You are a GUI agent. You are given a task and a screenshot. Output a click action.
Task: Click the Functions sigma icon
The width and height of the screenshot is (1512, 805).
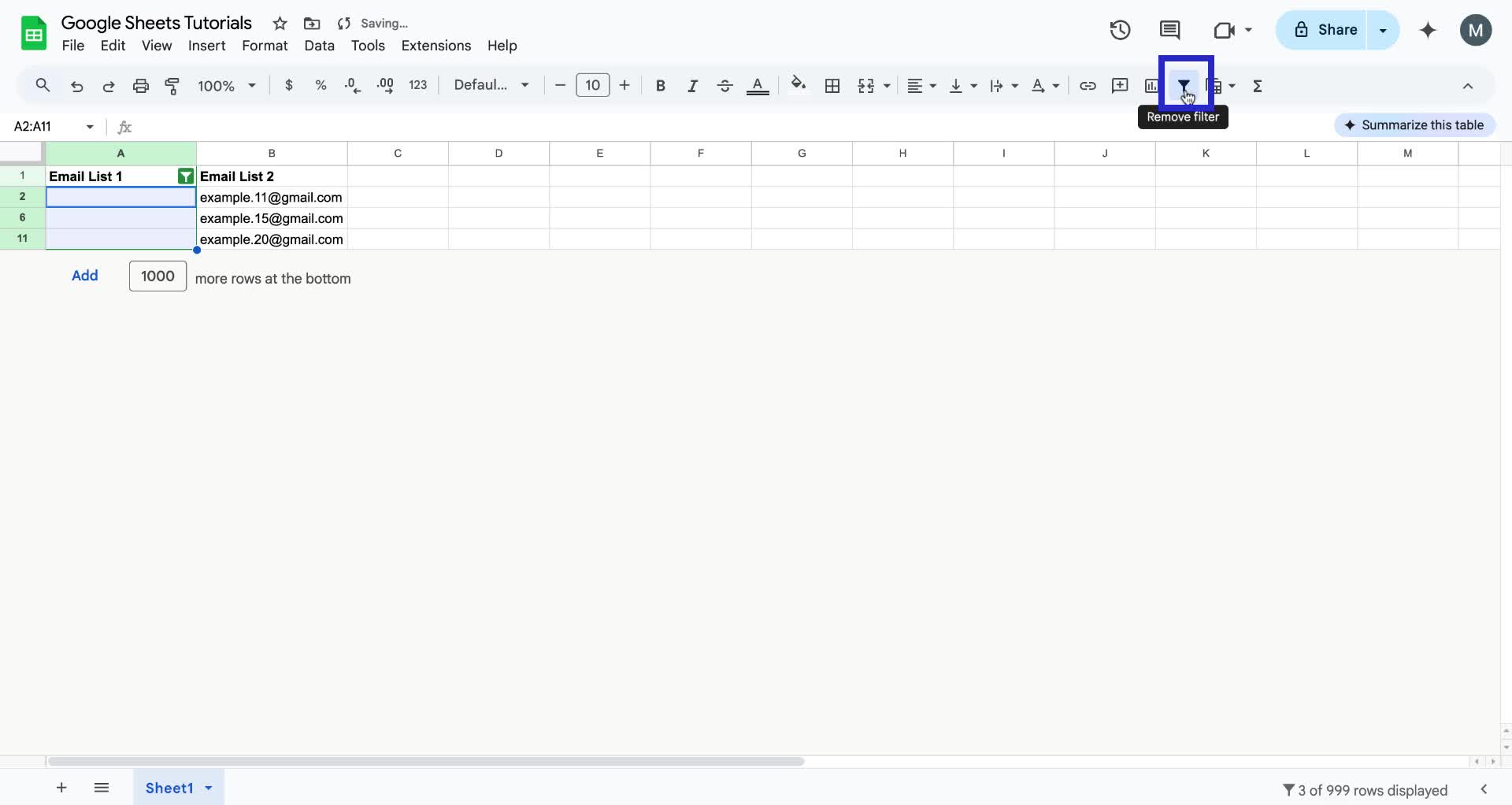[1258, 86]
